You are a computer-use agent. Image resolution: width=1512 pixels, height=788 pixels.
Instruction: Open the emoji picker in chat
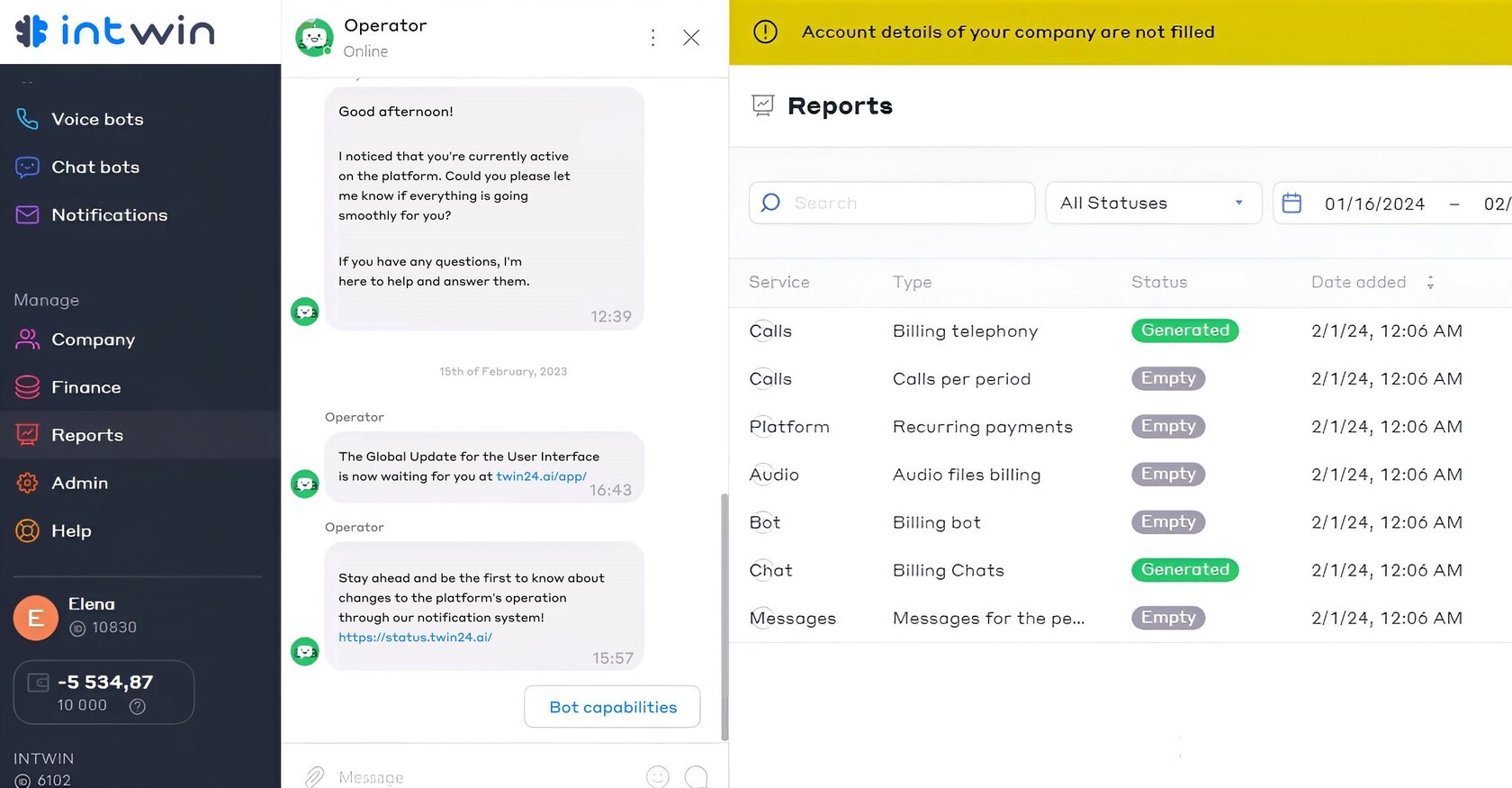click(658, 776)
